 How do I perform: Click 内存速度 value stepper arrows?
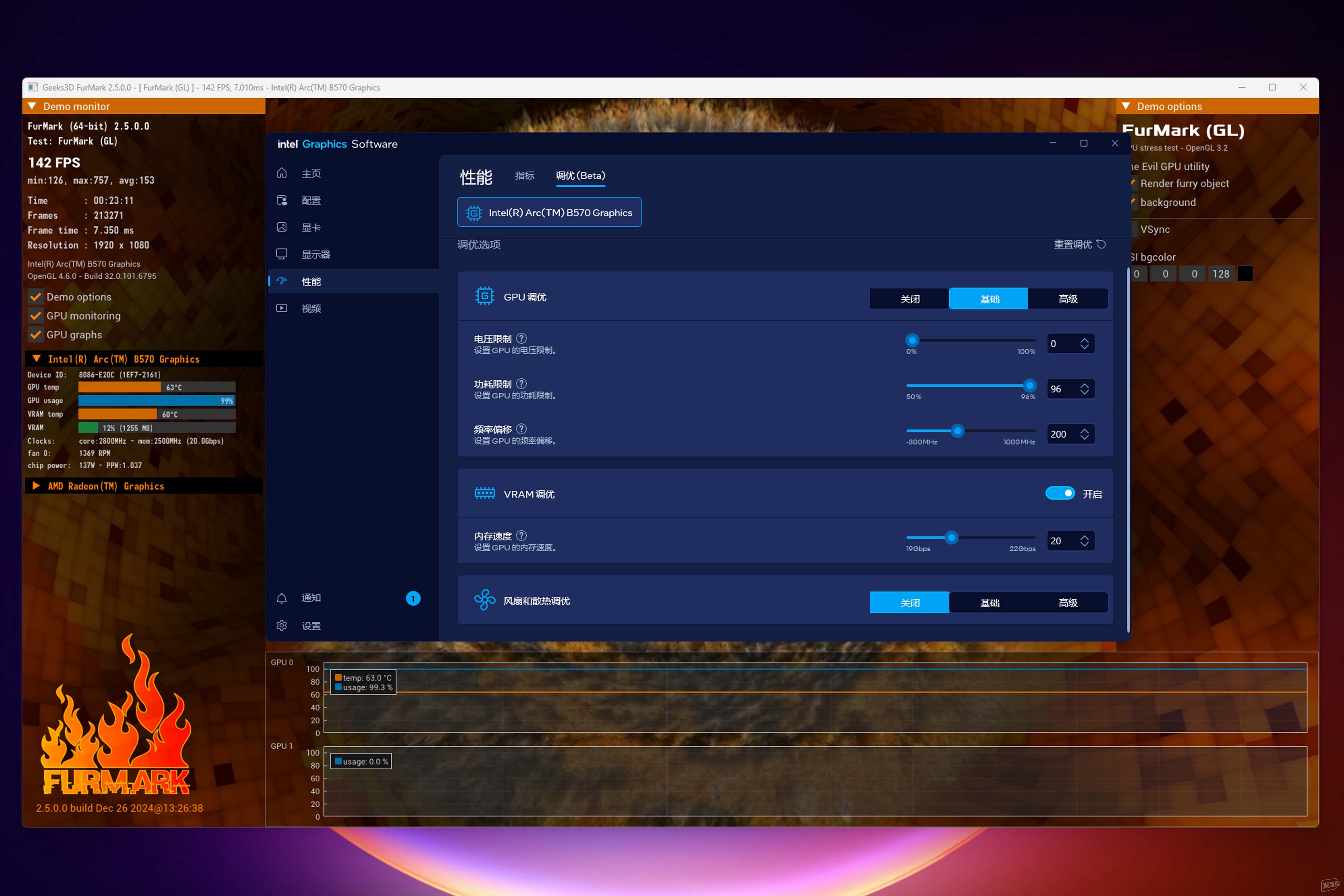[1084, 541]
